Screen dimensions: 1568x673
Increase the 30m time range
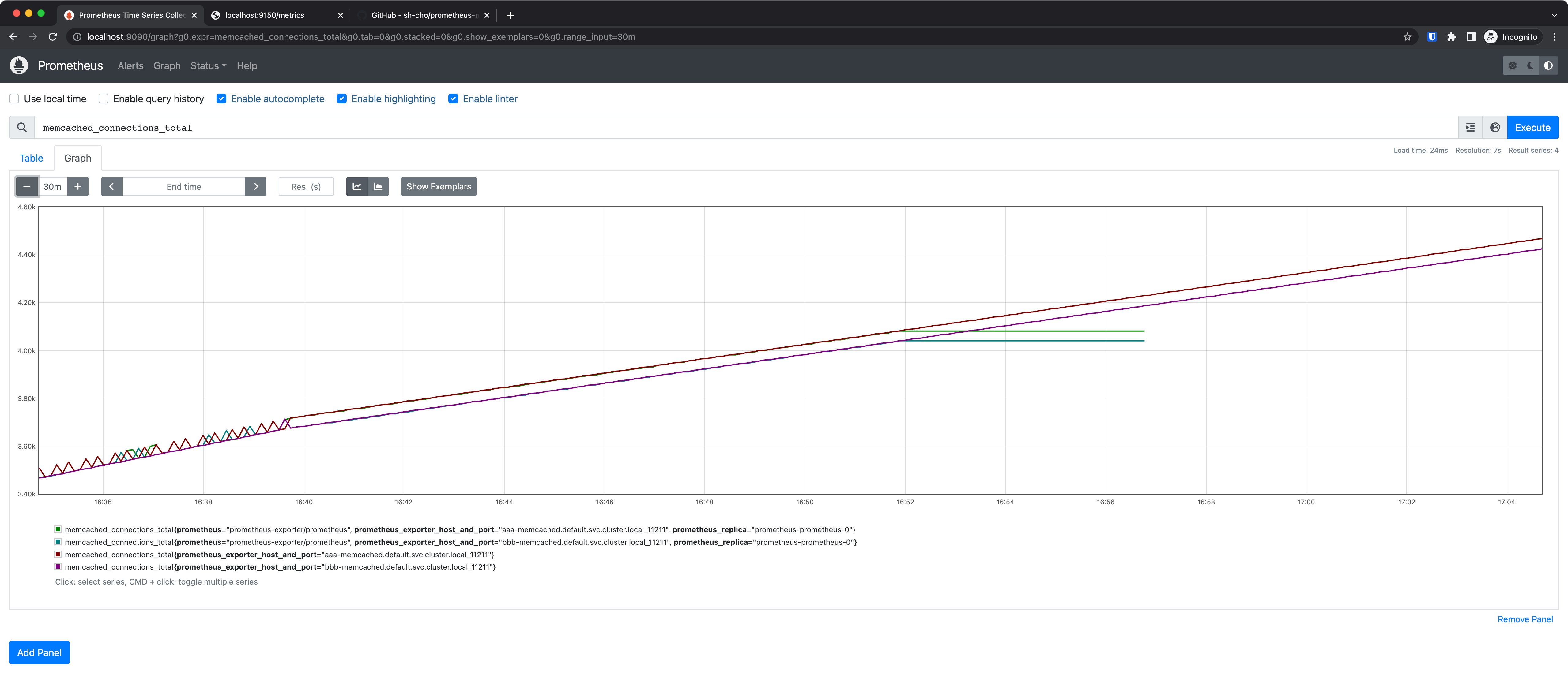click(x=78, y=187)
